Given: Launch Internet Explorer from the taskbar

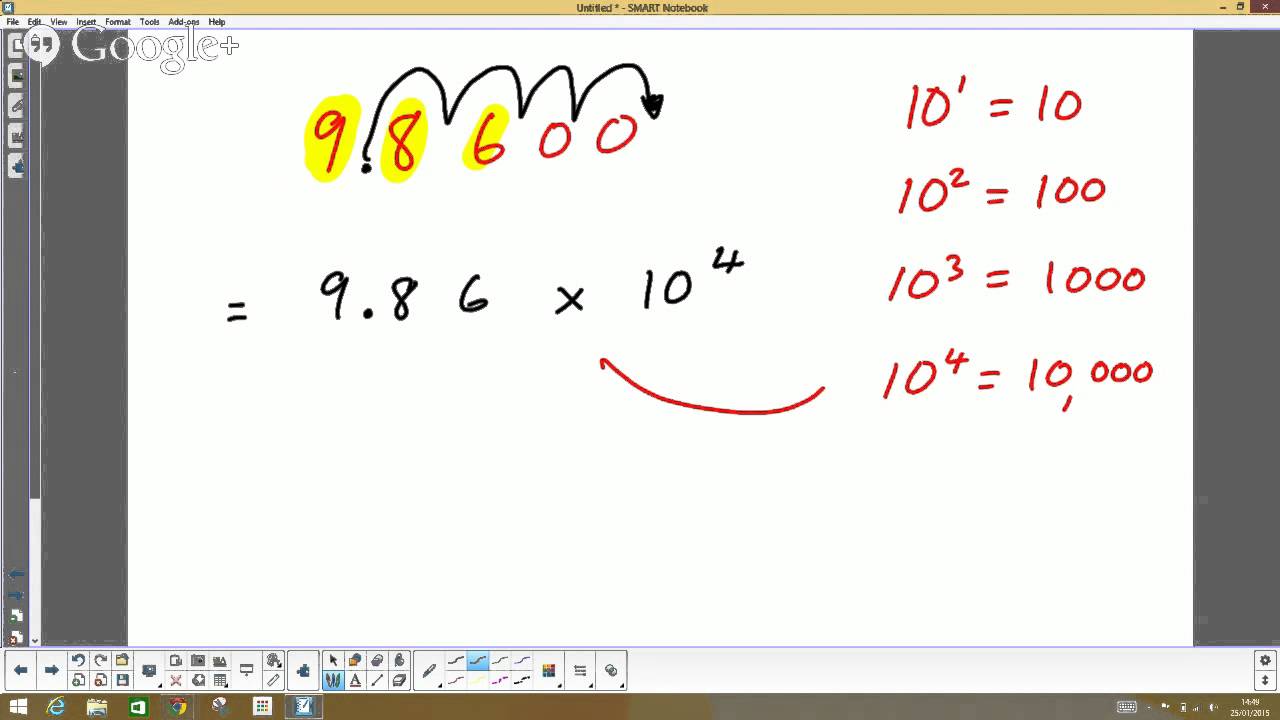Looking at the screenshot, I should click(56, 706).
